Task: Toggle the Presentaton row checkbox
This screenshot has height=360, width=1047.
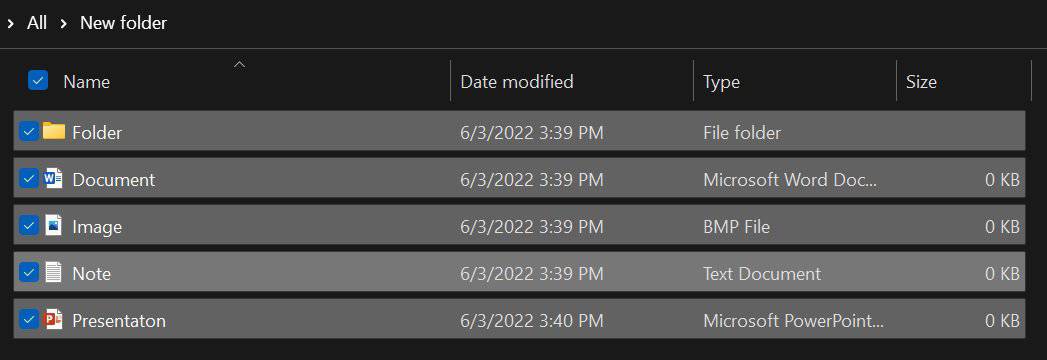Action: coord(28,319)
